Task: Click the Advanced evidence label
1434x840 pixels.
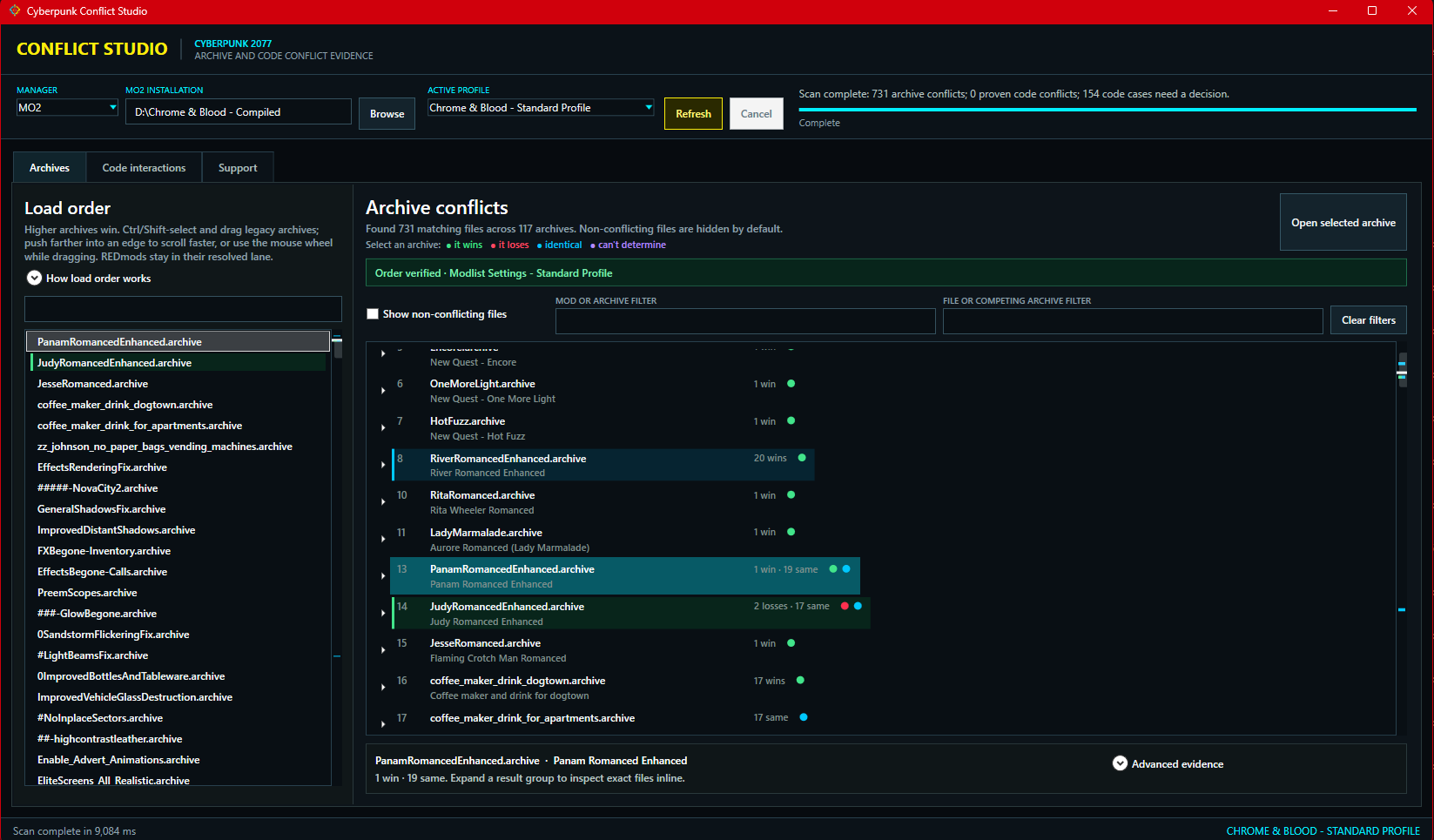Action: 1177,764
